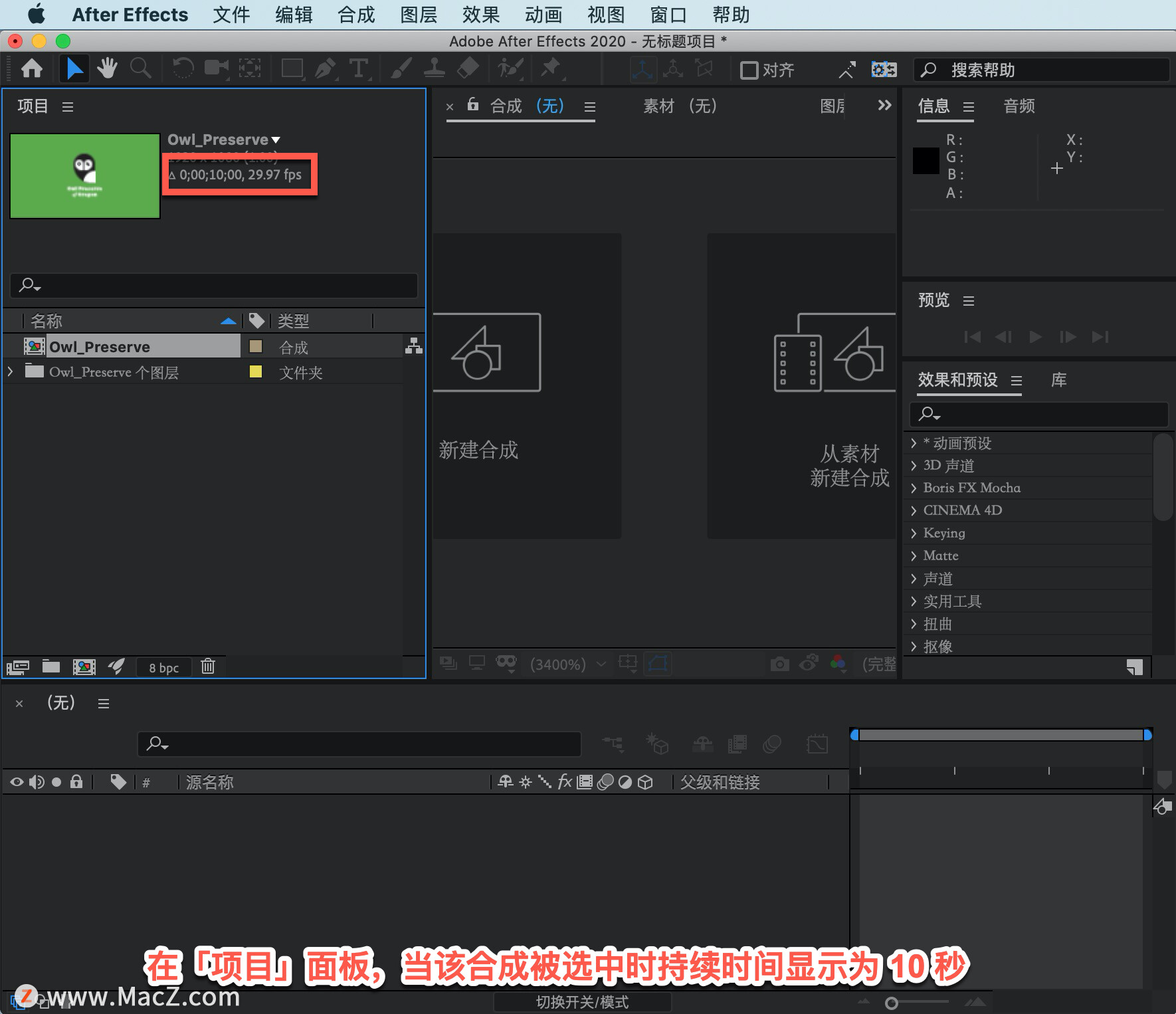Image resolution: width=1176 pixels, height=1014 pixels.
Task: Delete selected project item with trash icon
Action: pos(208,666)
